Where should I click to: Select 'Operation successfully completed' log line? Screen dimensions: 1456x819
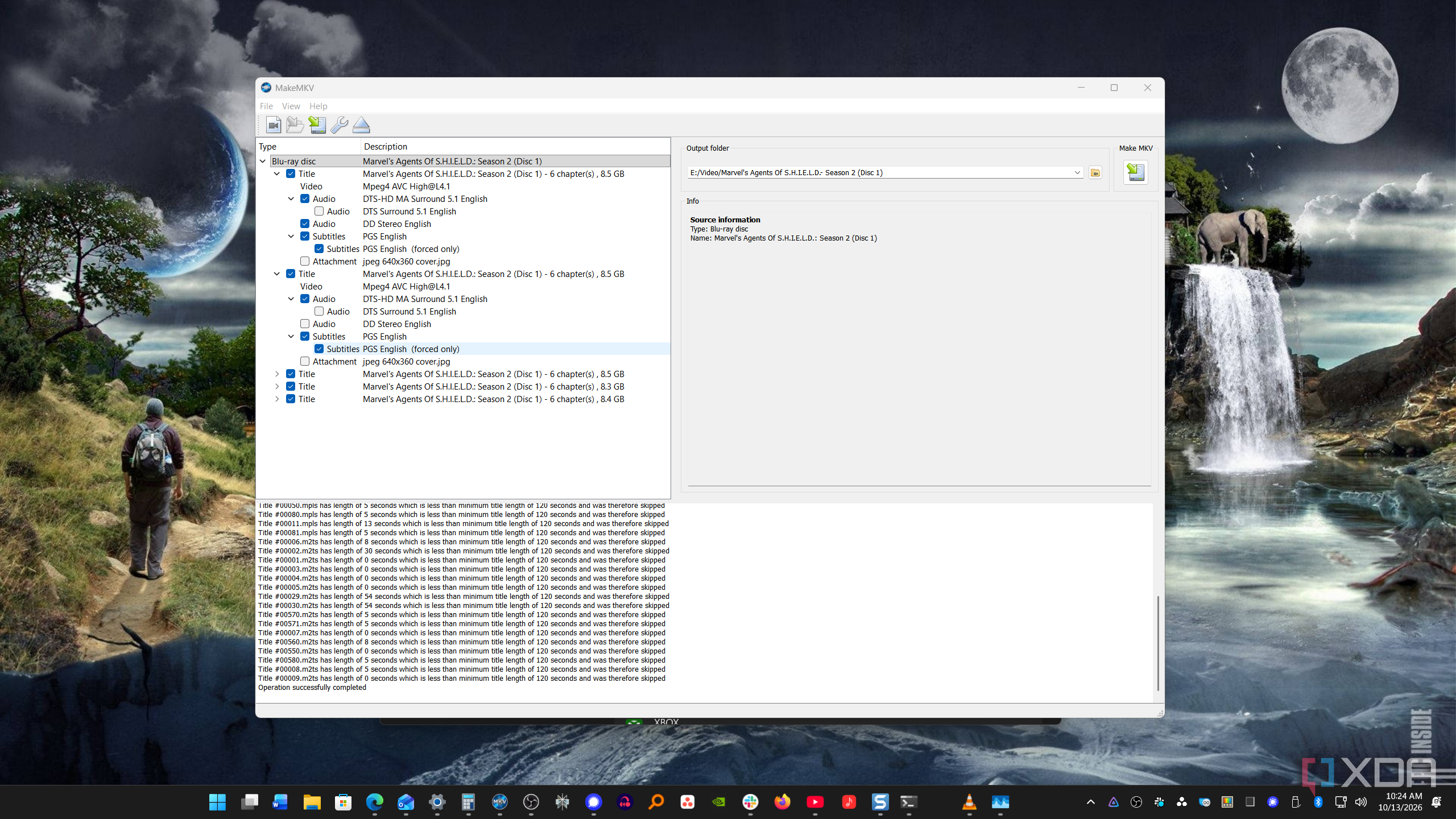click(312, 688)
